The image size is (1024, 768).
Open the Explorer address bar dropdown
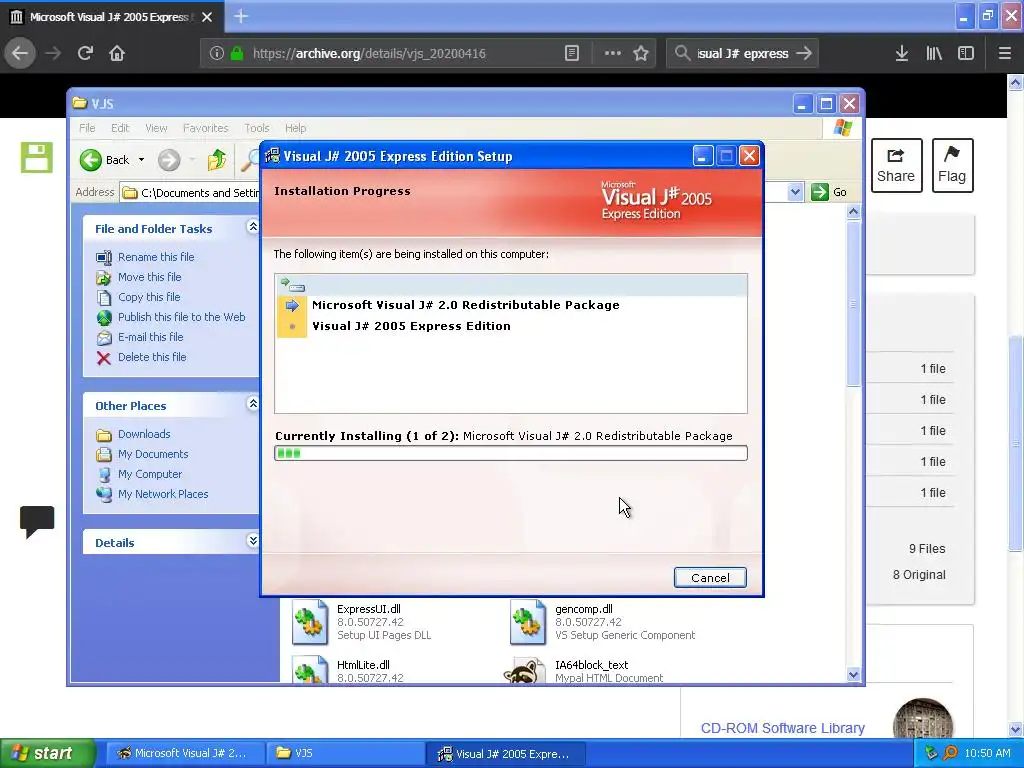click(x=795, y=192)
